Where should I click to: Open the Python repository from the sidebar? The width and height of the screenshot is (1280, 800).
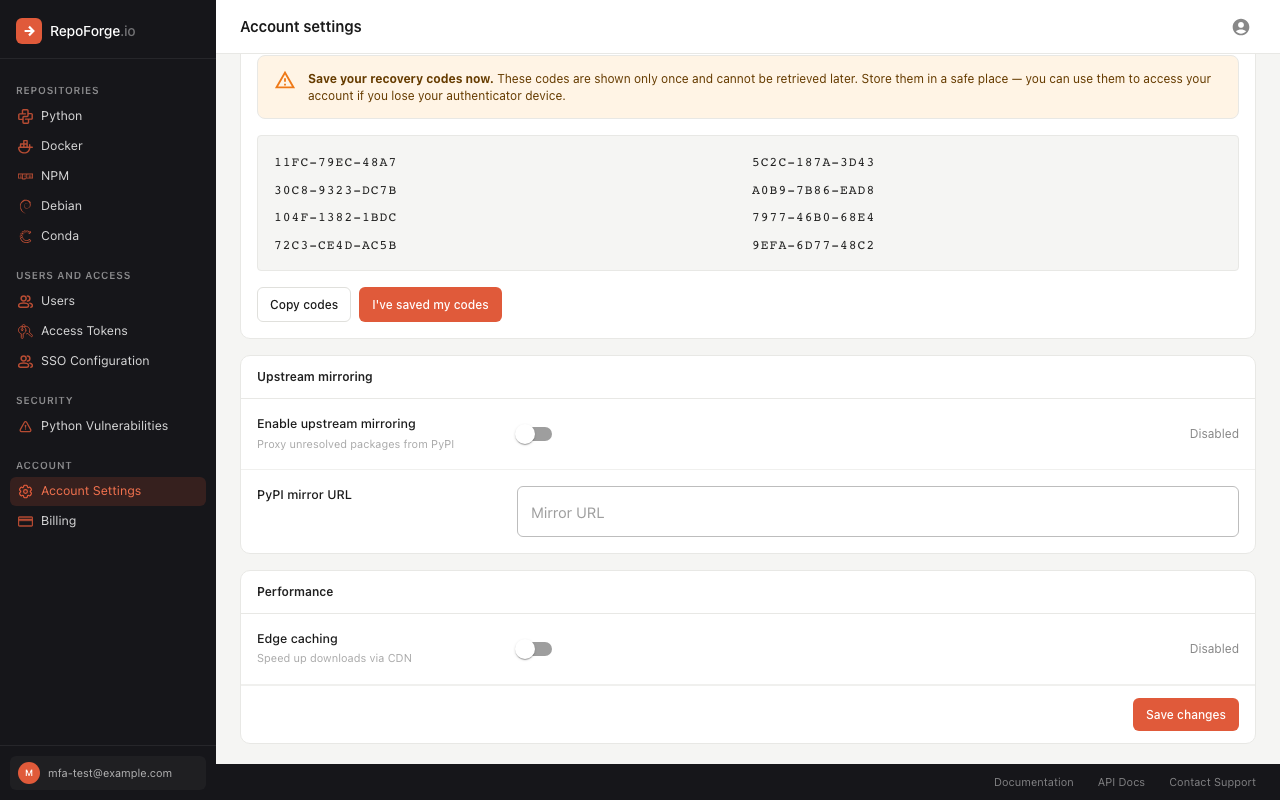point(62,115)
